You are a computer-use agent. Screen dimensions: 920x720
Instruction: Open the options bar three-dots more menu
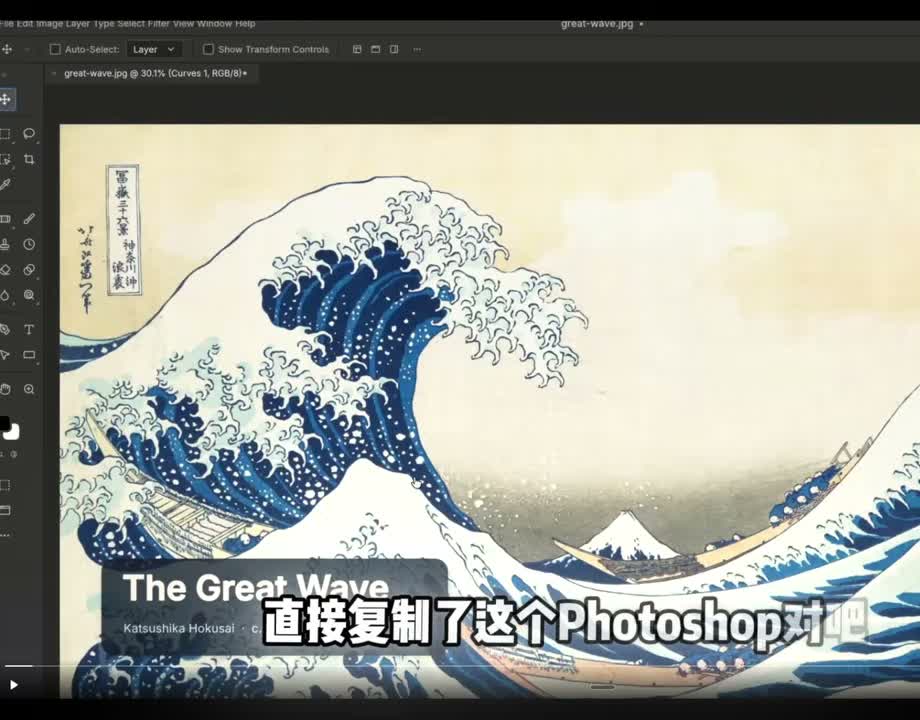pos(417,49)
